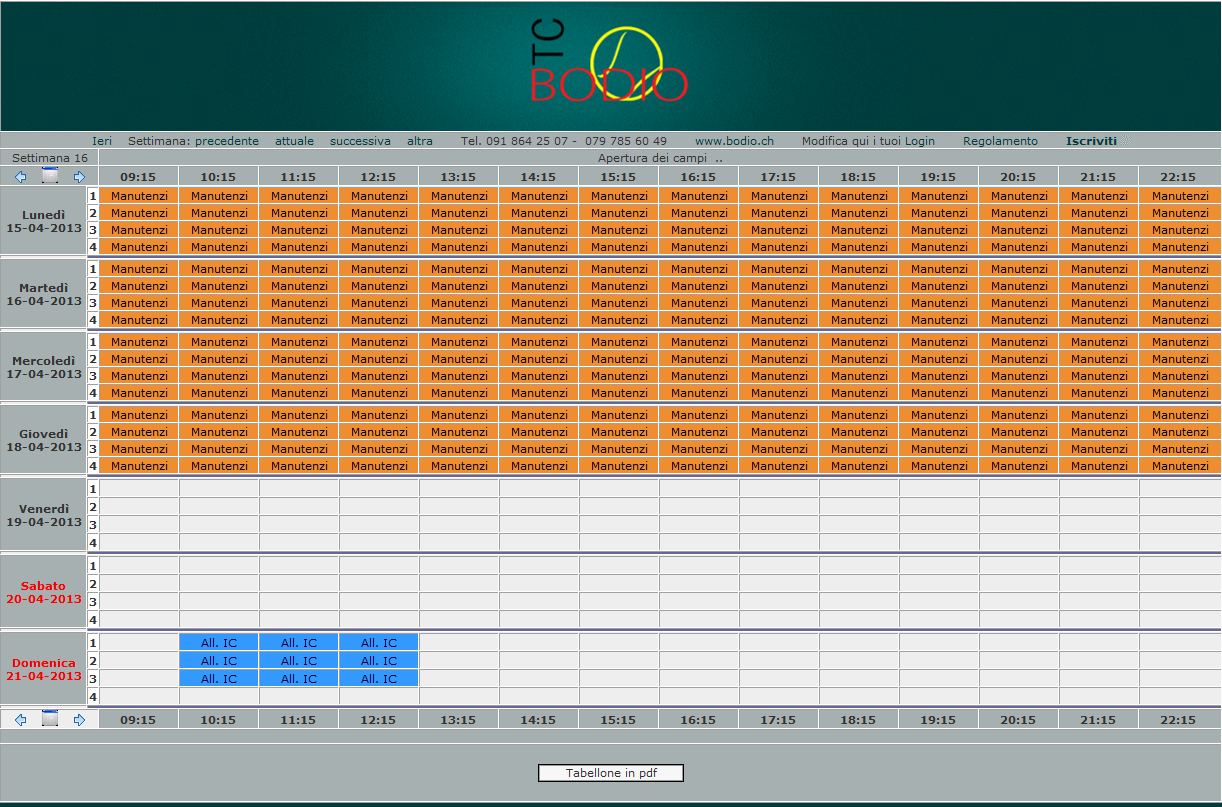Click the top calendar icon under Settimana 16
This screenshot has height=807, width=1222.
pos(50,177)
